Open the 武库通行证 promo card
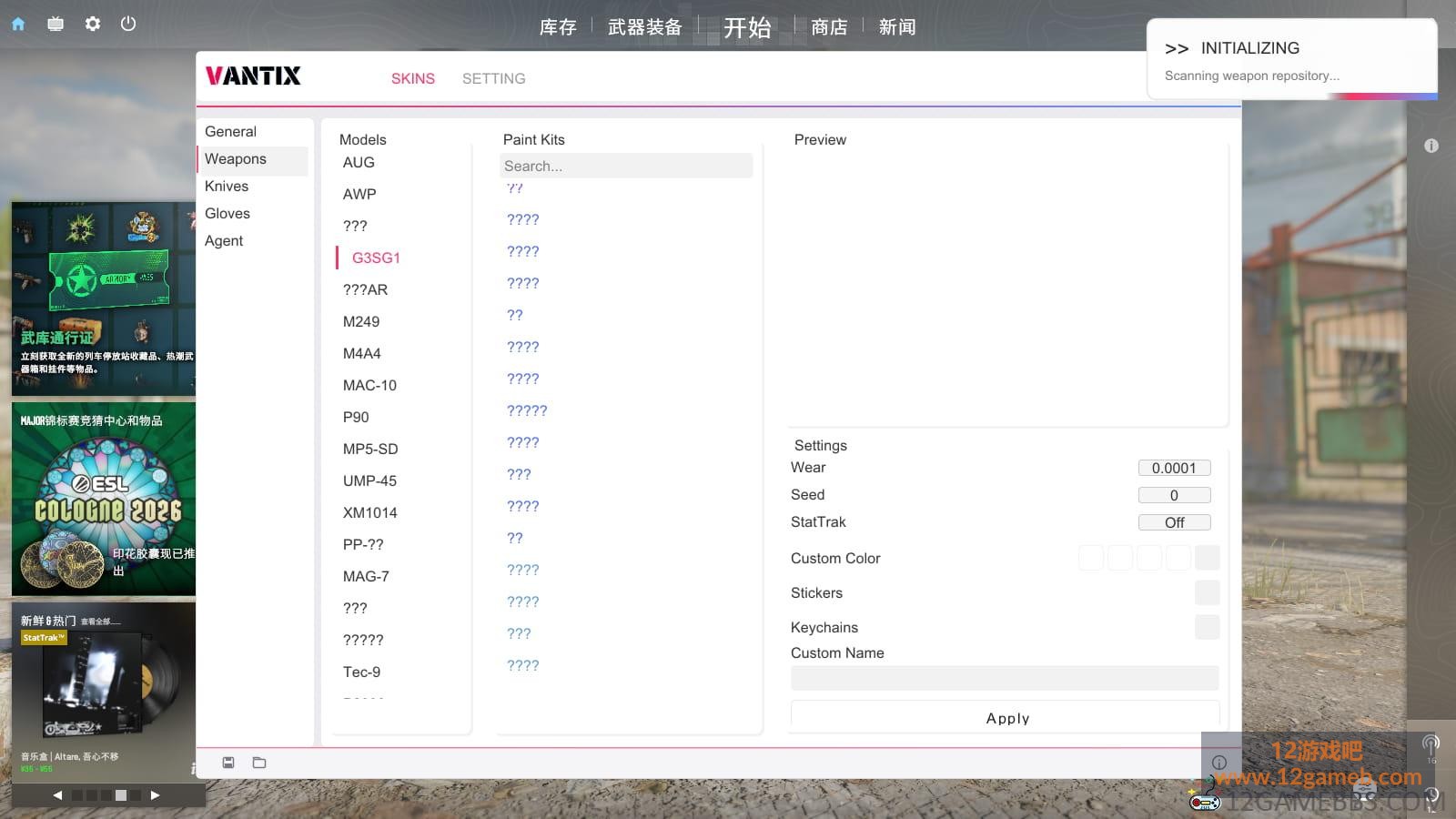Image resolution: width=1456 pixels, height=819 pixels. (x=104, y=298)
